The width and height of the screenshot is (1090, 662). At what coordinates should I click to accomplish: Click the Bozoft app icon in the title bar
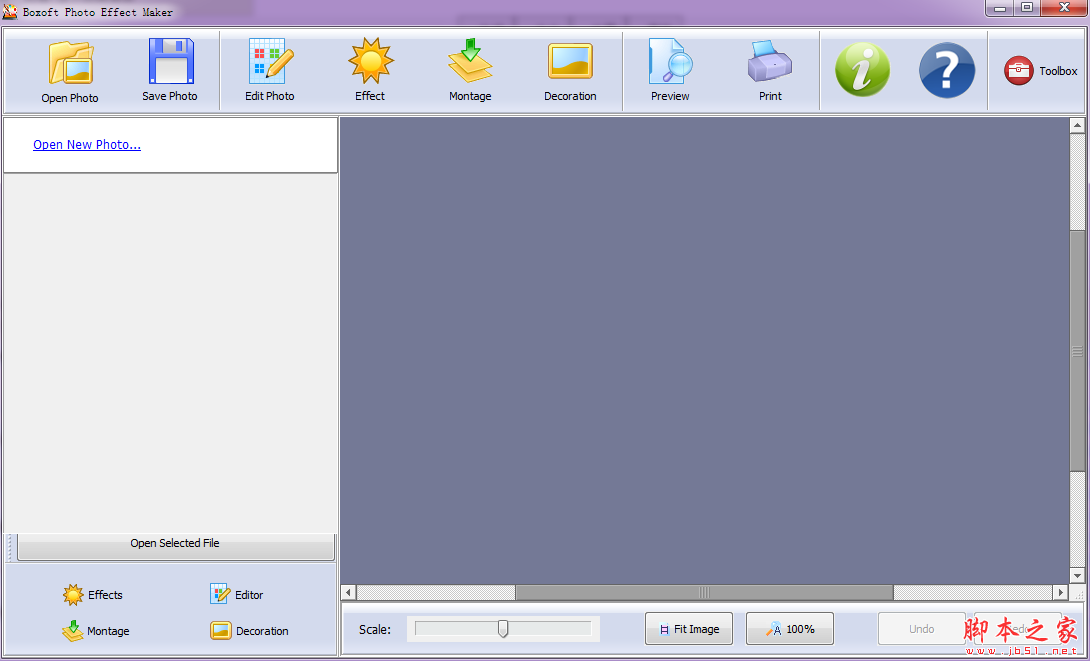pos(10,12)
